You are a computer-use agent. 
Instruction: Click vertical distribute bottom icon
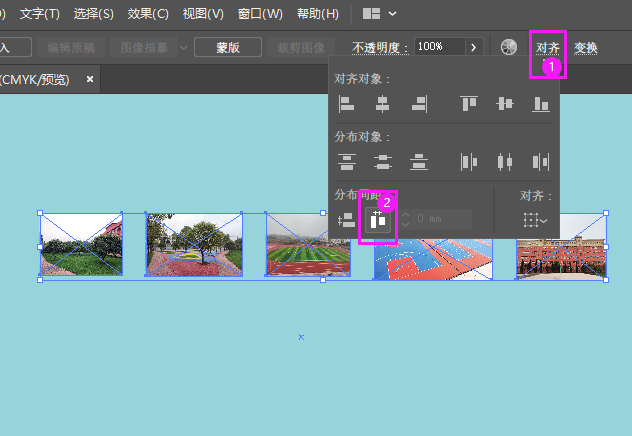point(419,162)
